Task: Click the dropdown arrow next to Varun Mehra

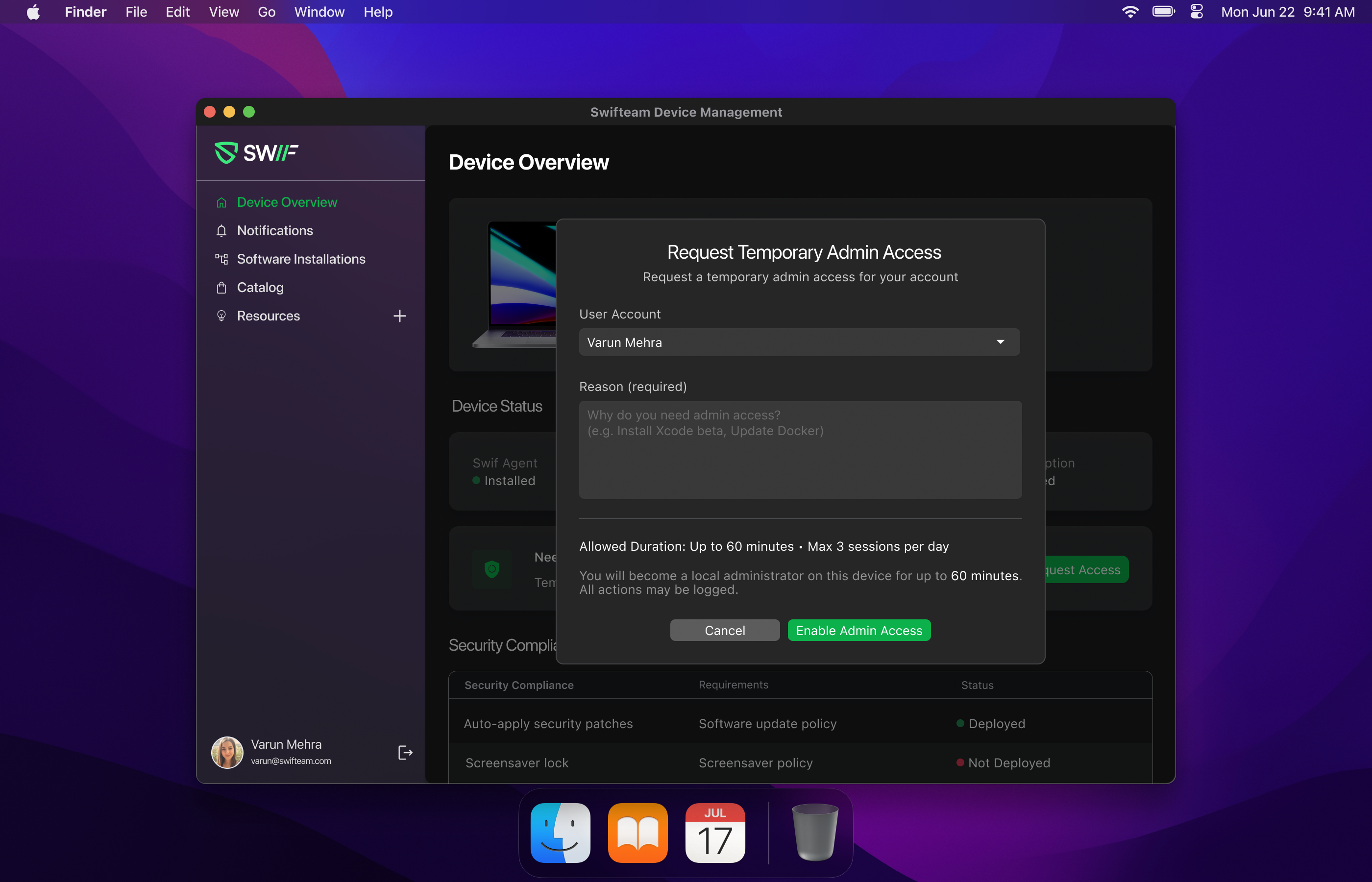Action: (1000, 342)
